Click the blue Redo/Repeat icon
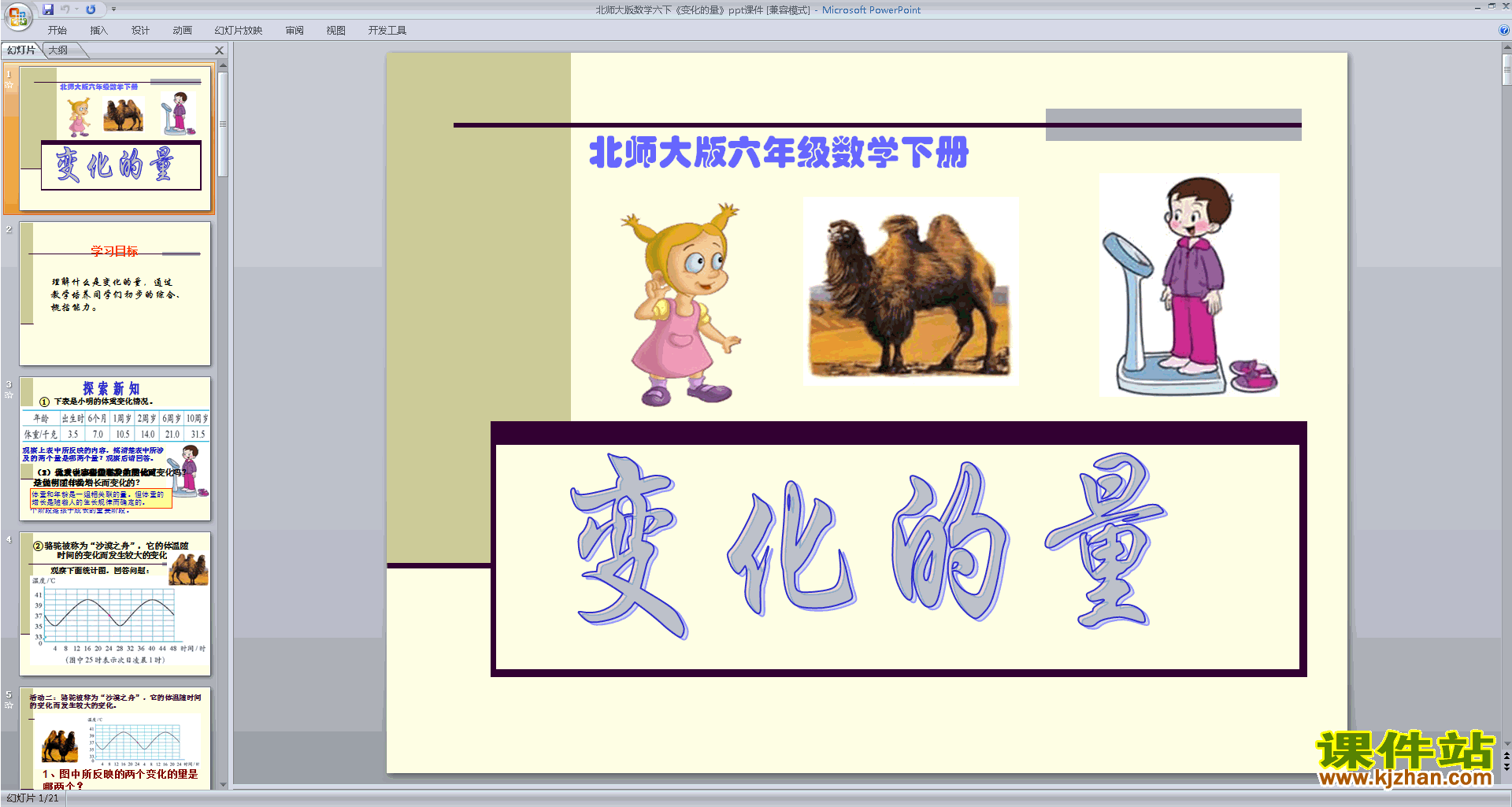Image resolution: width=1512 pixels, height=807 pixels. 91,9
